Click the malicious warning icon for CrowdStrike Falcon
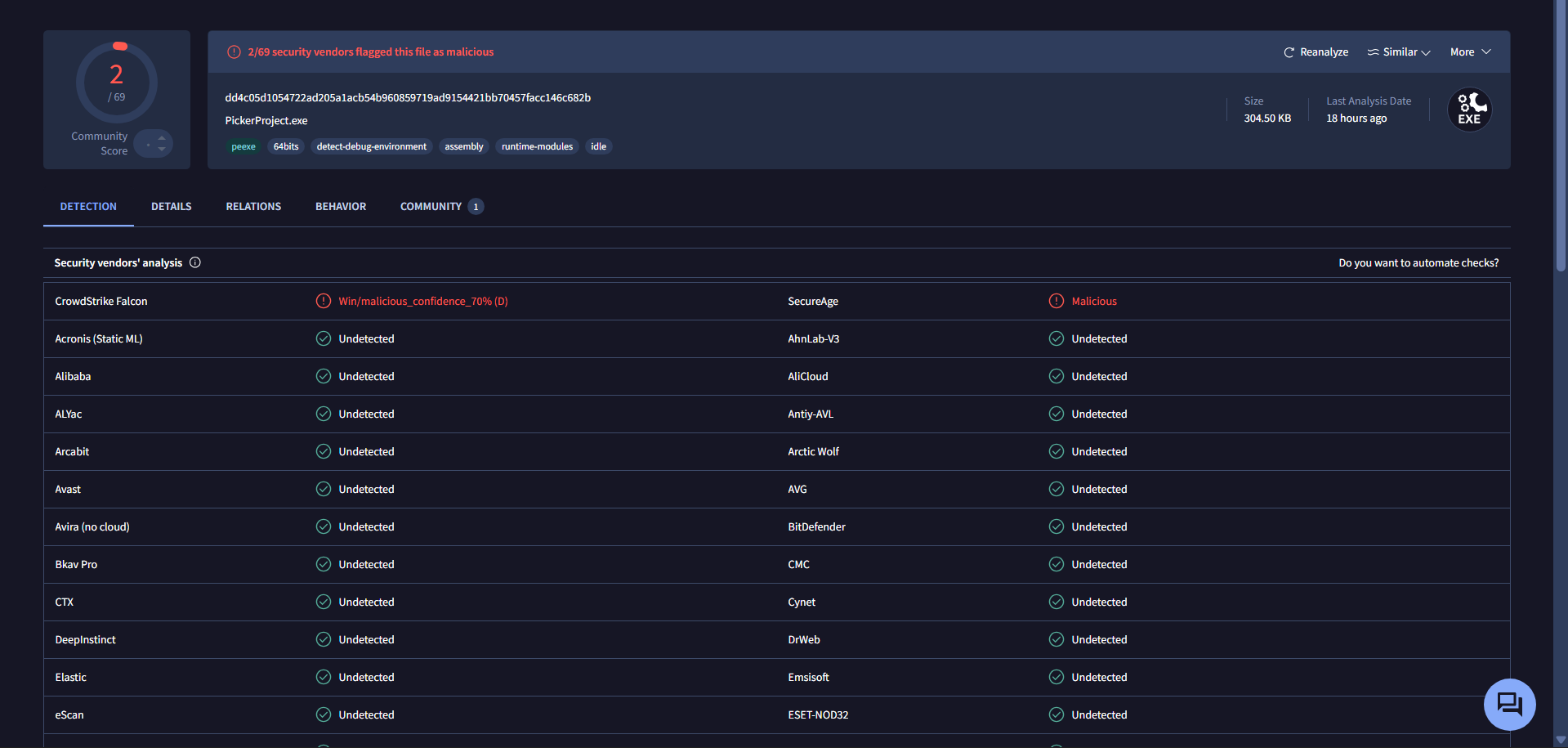1568x748 pixels. tap(324, 301)
